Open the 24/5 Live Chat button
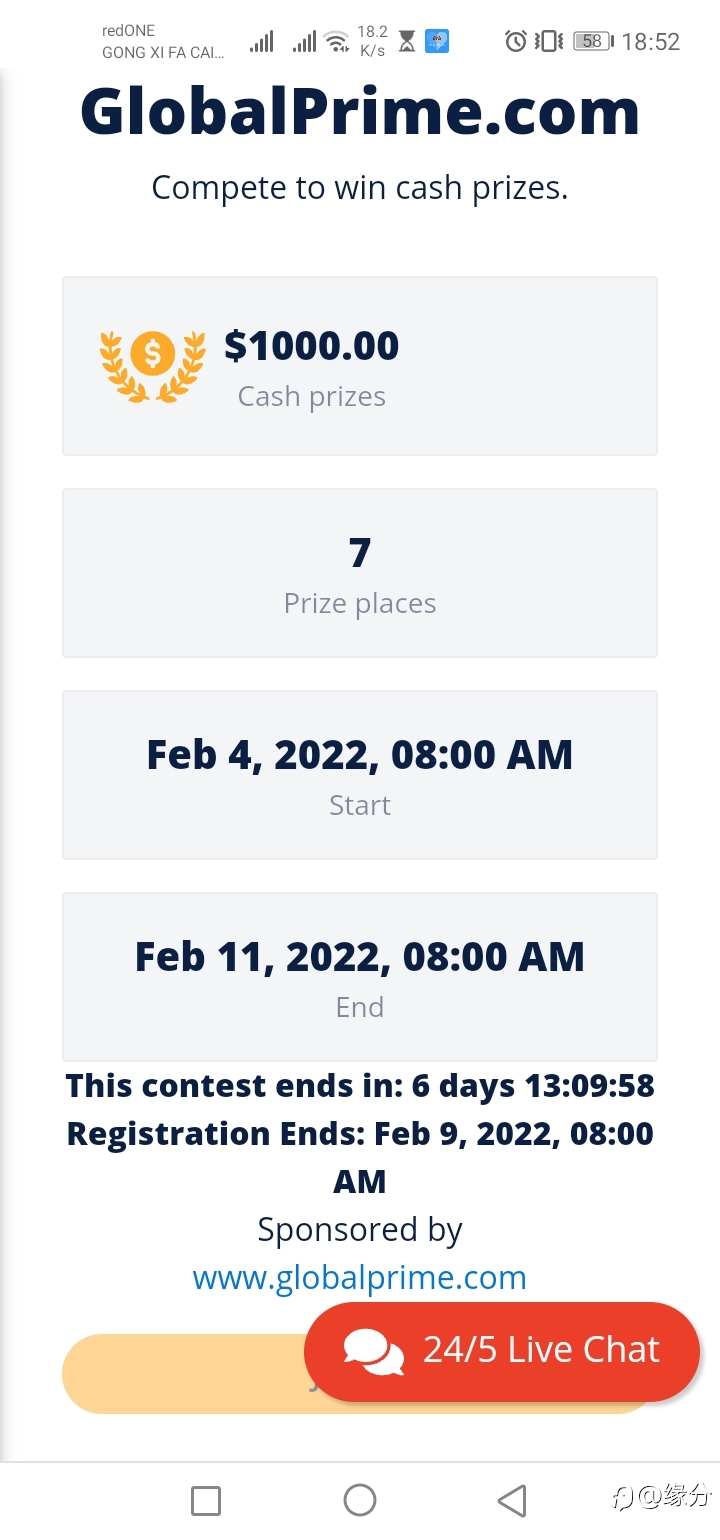The width and height of the screenshot is (720, 1540). coord(501,1351)
